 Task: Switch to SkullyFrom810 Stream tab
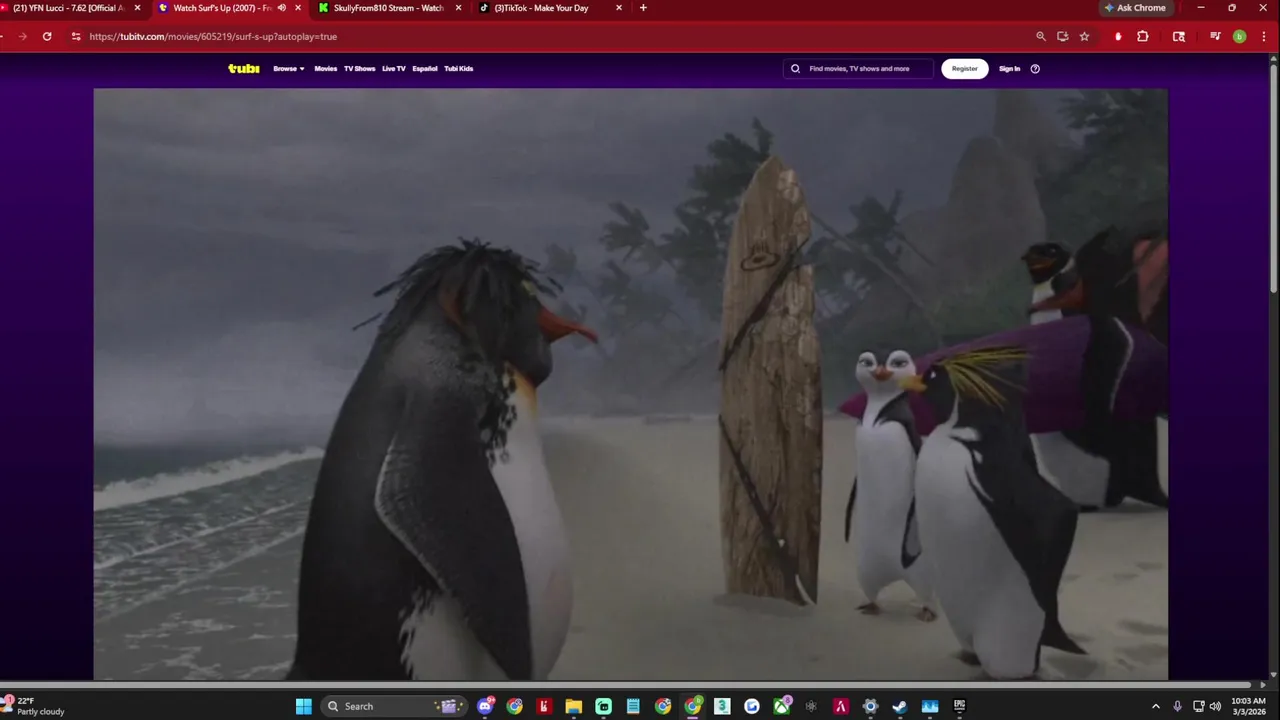pyautogui.click(x=389, y=8)
